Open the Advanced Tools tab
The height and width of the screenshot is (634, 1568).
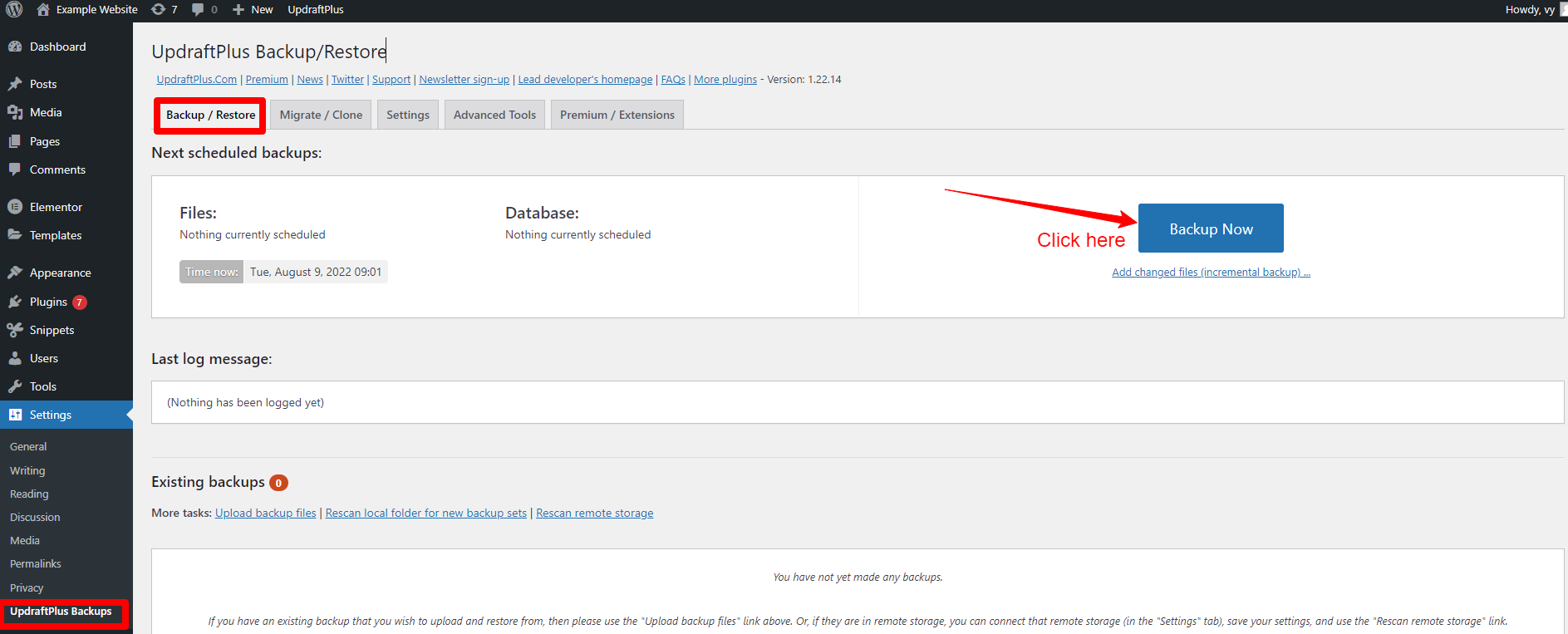(x=494, y=115)
